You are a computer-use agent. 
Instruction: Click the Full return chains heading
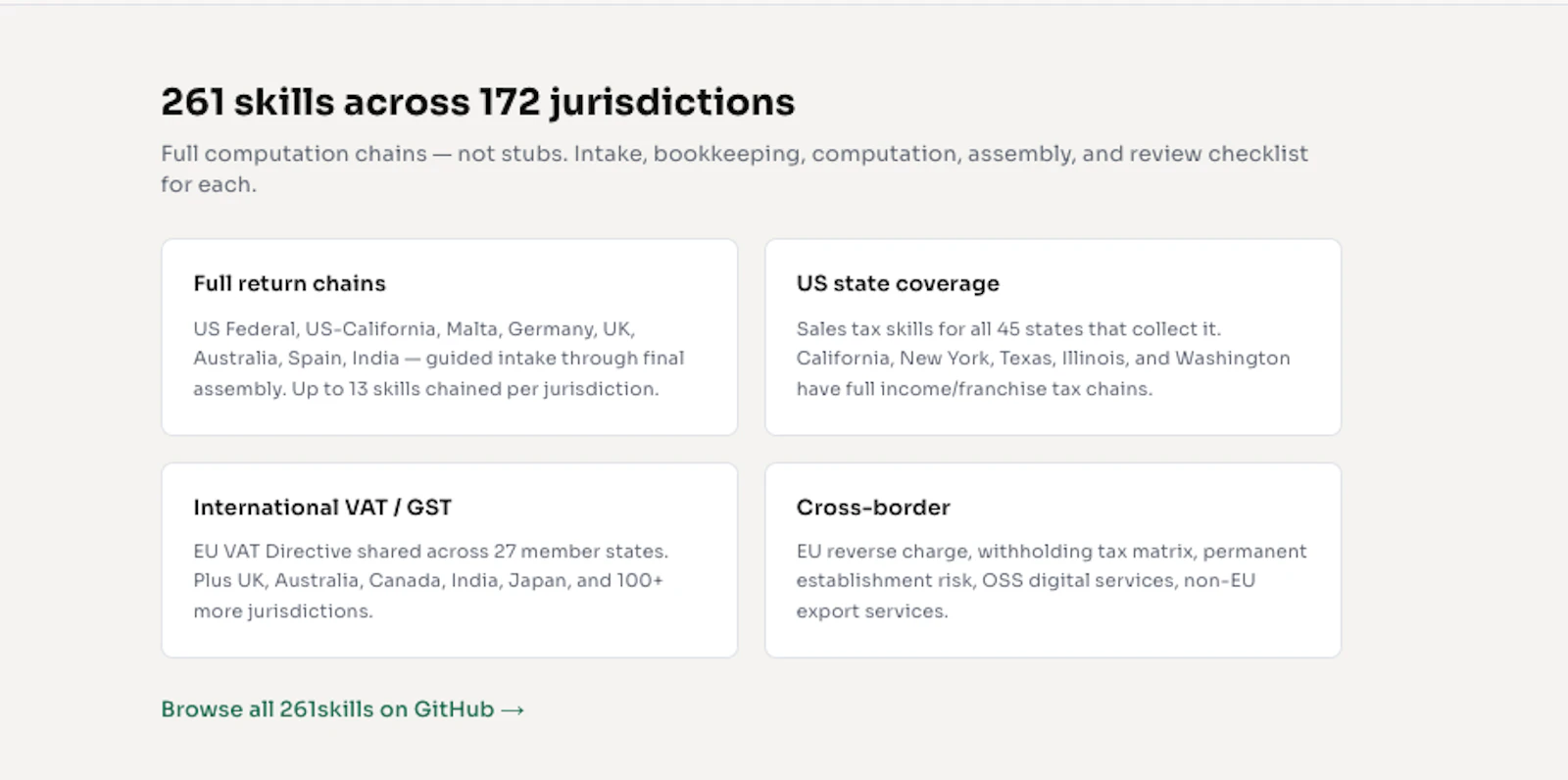289,283
